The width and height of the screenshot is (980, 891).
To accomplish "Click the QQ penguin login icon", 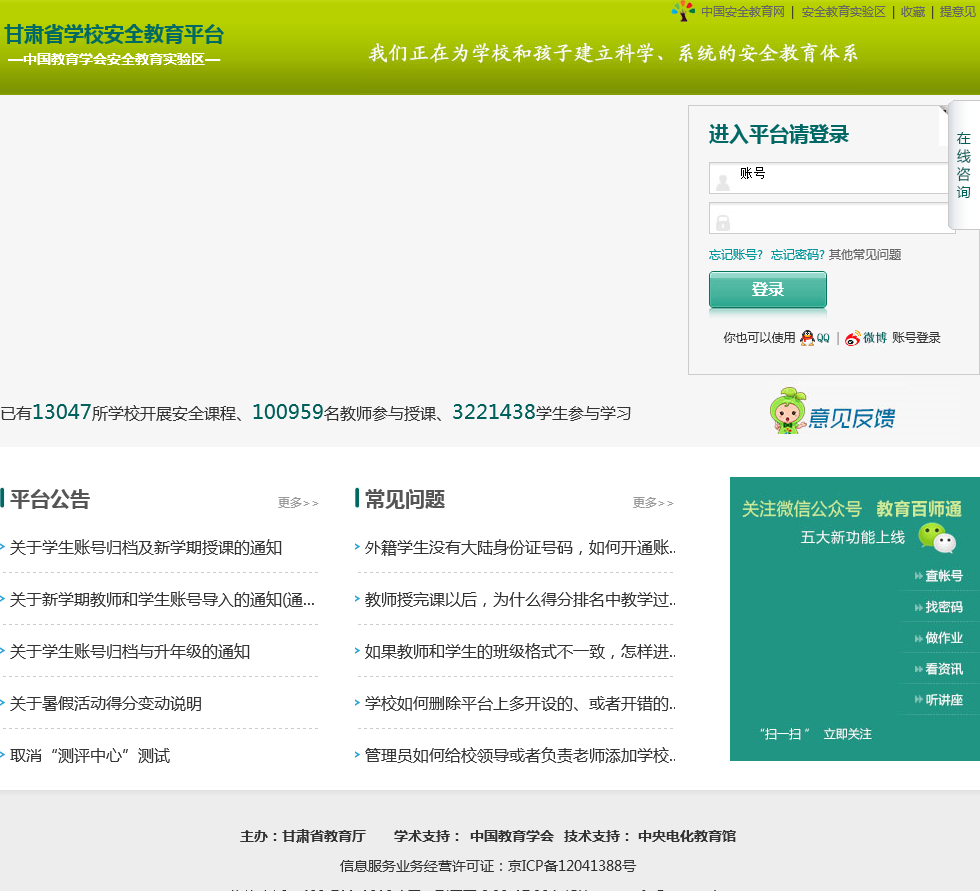I will 808,337.
